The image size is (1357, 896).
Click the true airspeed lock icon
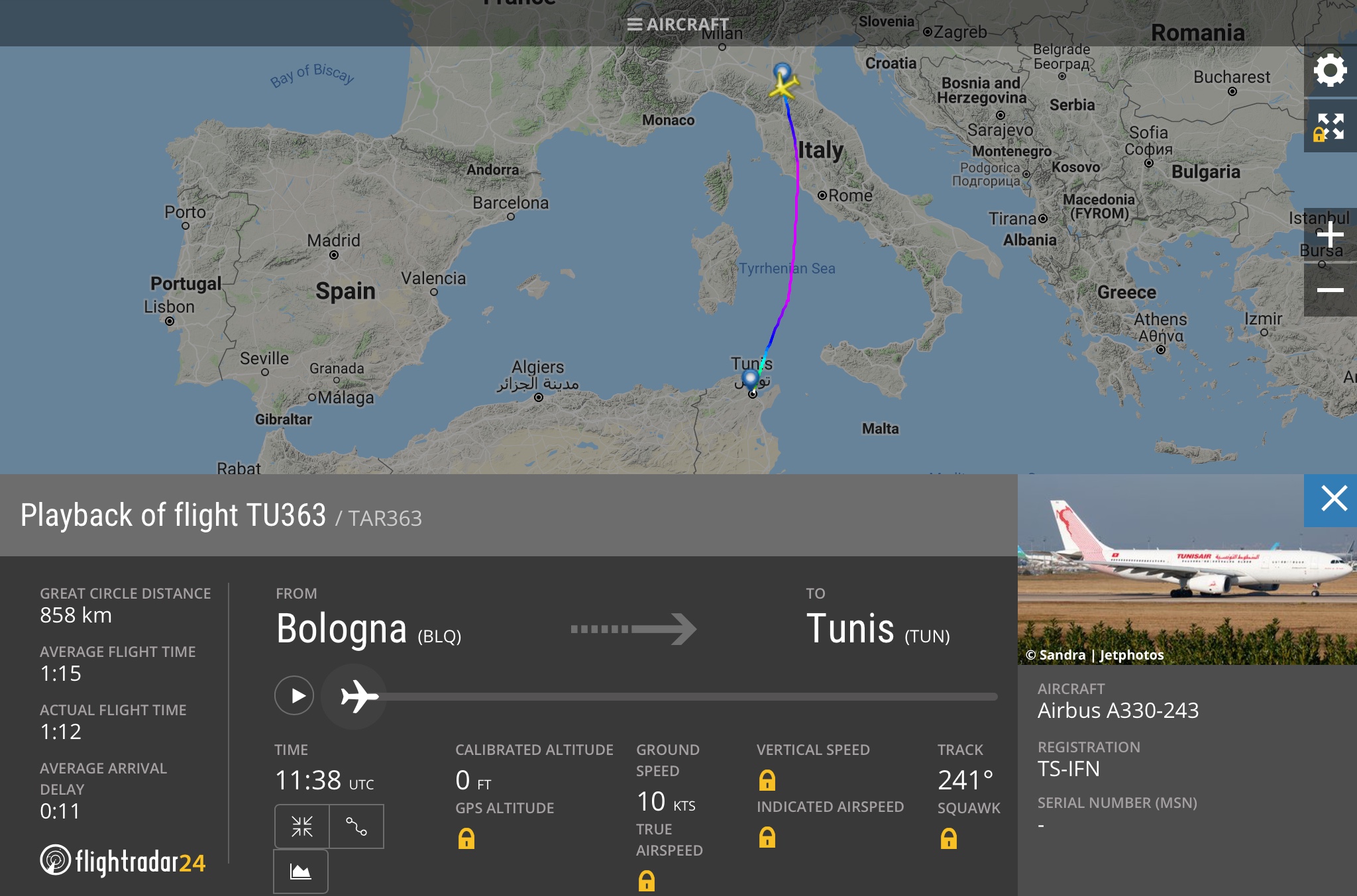[646, 881]
